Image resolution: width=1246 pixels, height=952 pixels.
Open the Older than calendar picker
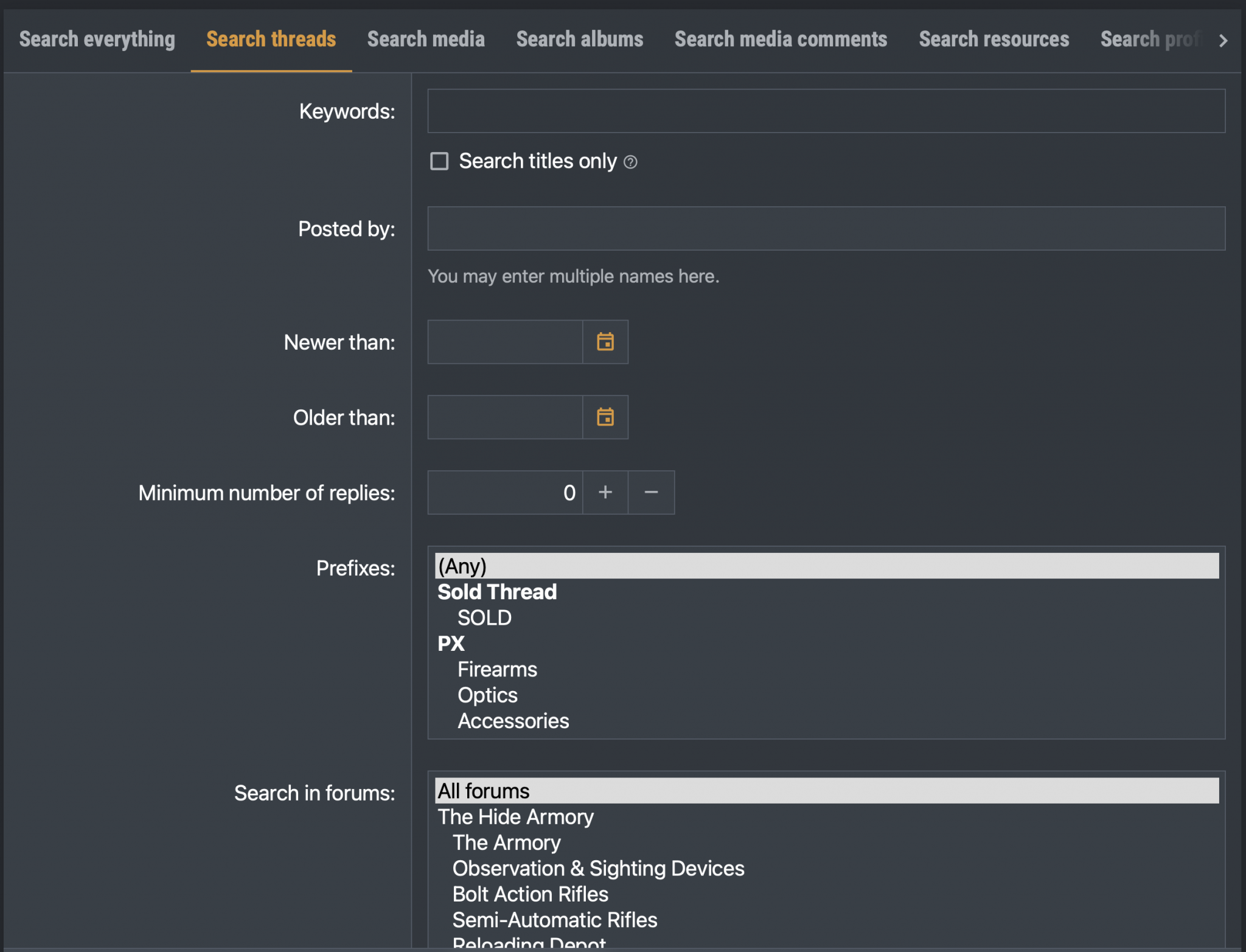point(605,417)
